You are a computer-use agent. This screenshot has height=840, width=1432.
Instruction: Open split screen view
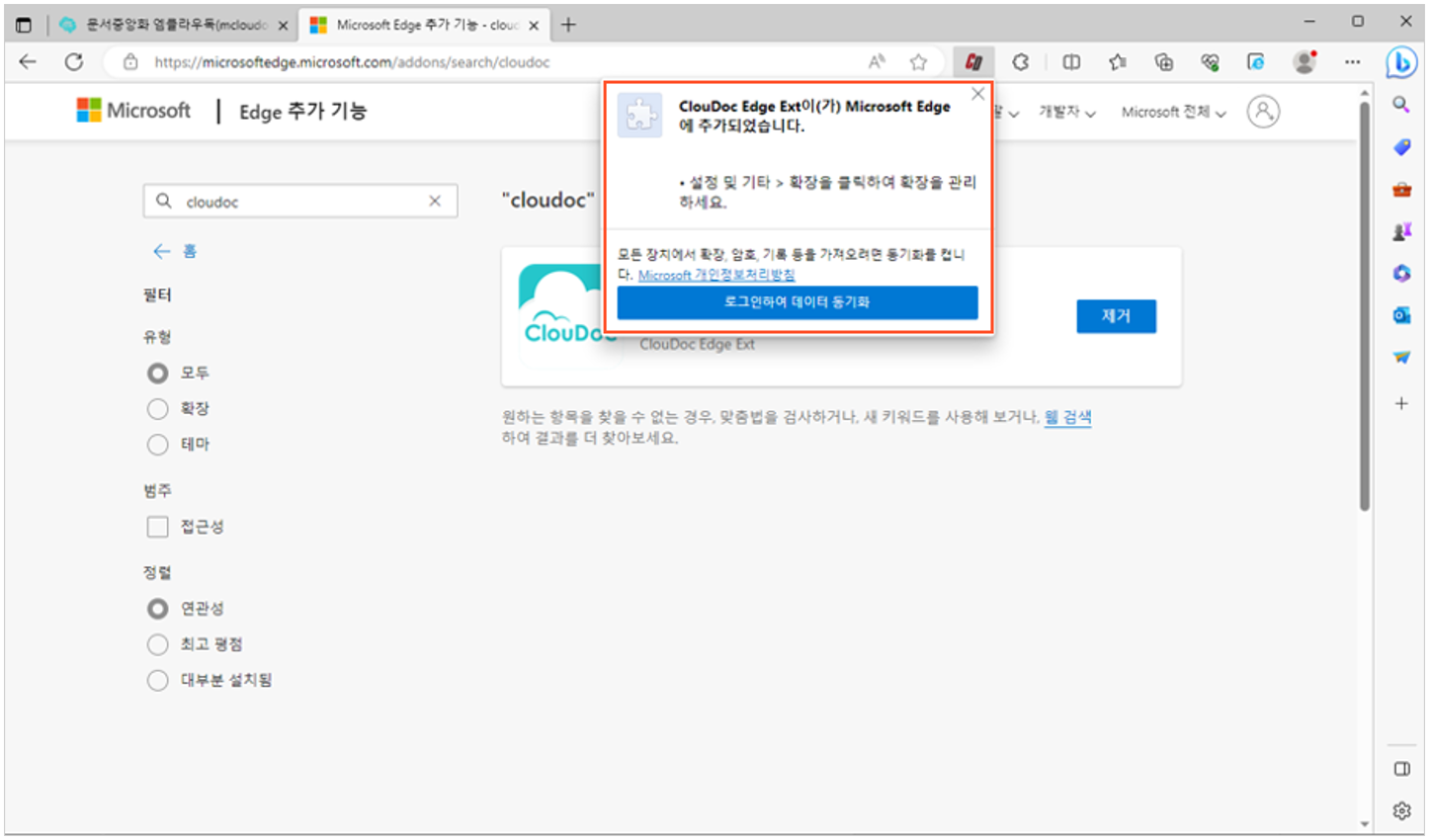(1071, 62)
